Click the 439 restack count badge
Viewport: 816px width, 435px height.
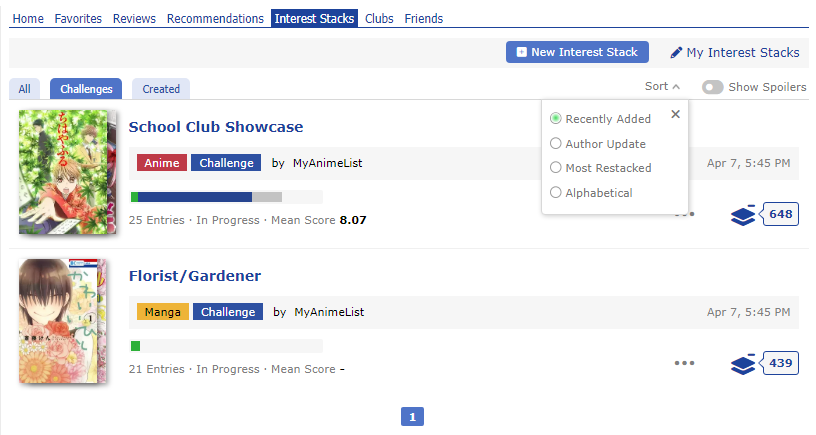[x=780, y=363]
